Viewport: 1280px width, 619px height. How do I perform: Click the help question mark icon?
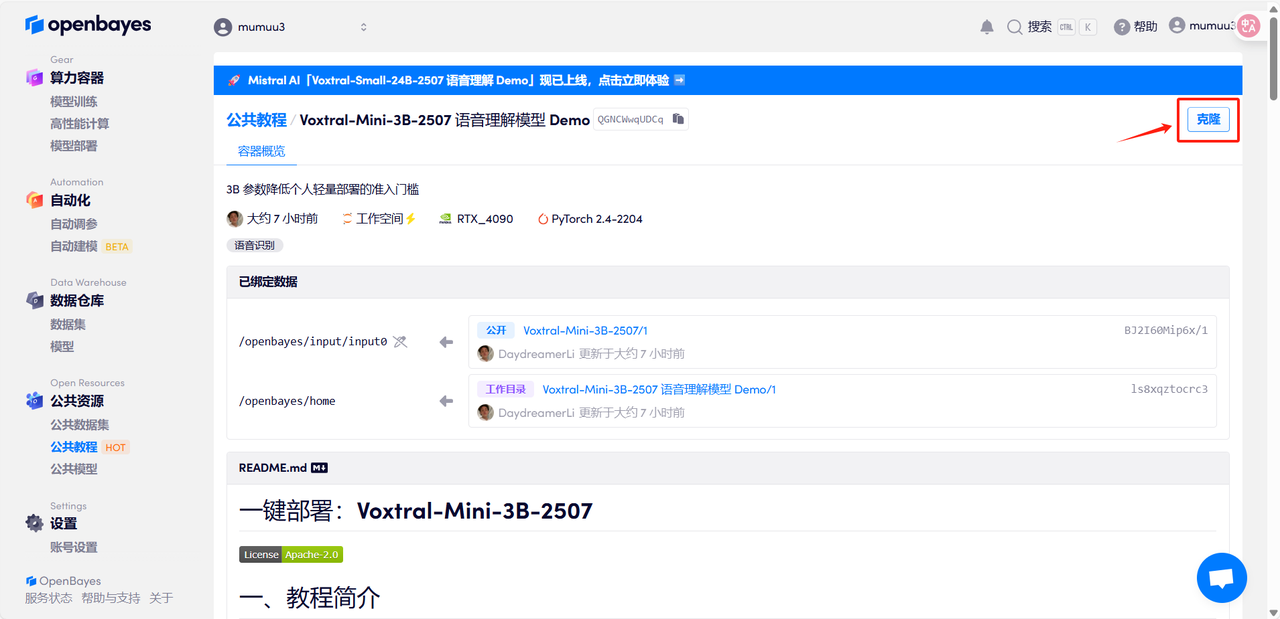[x=1122, y=27]
